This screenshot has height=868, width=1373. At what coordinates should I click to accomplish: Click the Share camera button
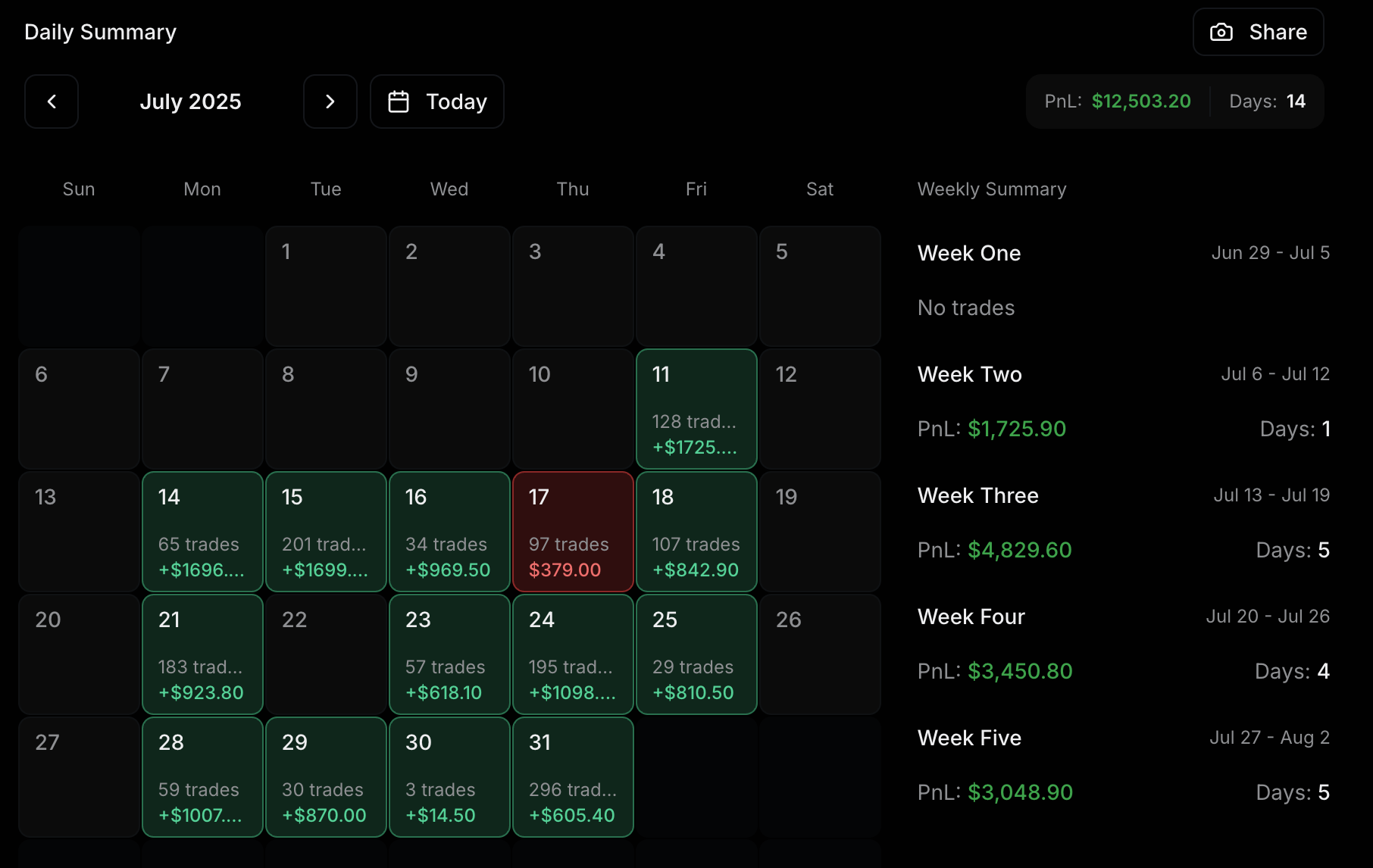1259,32
